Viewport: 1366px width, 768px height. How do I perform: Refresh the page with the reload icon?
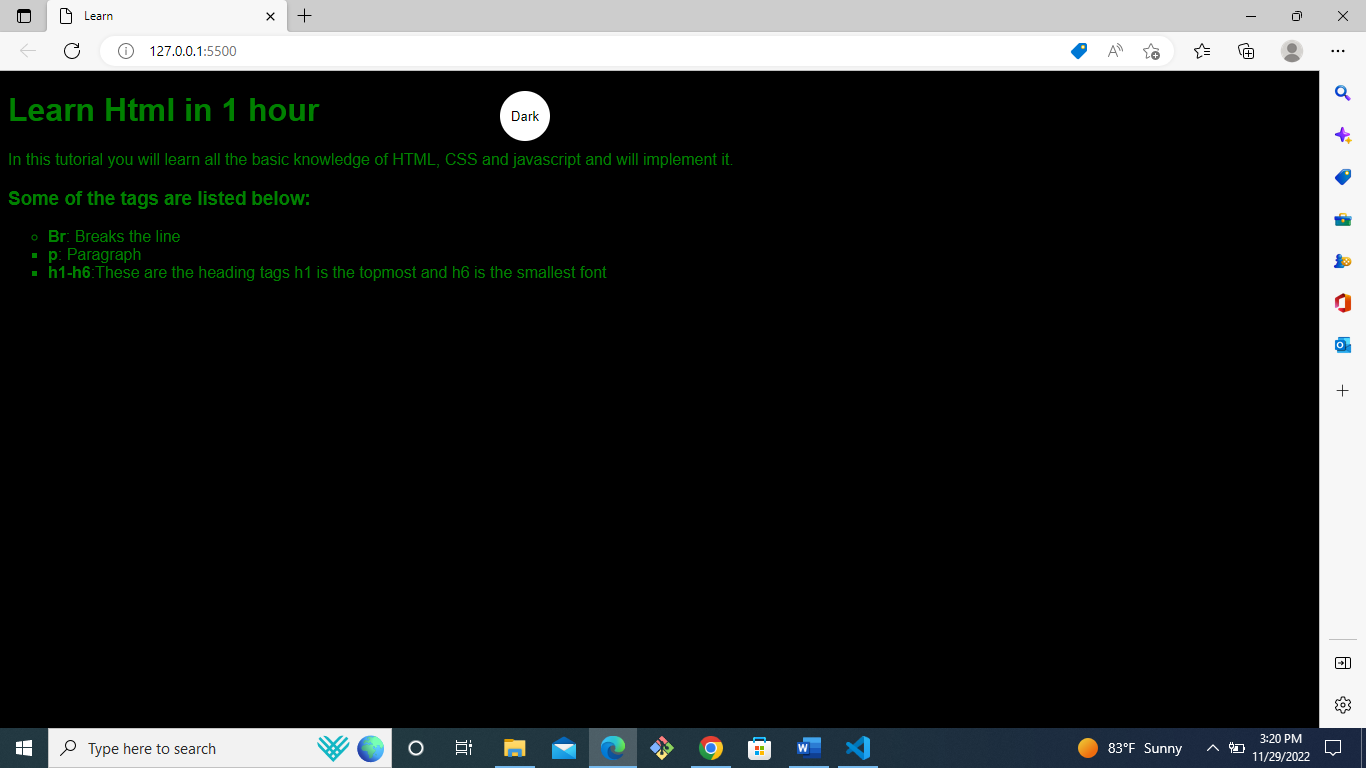(x=72, y=51)
